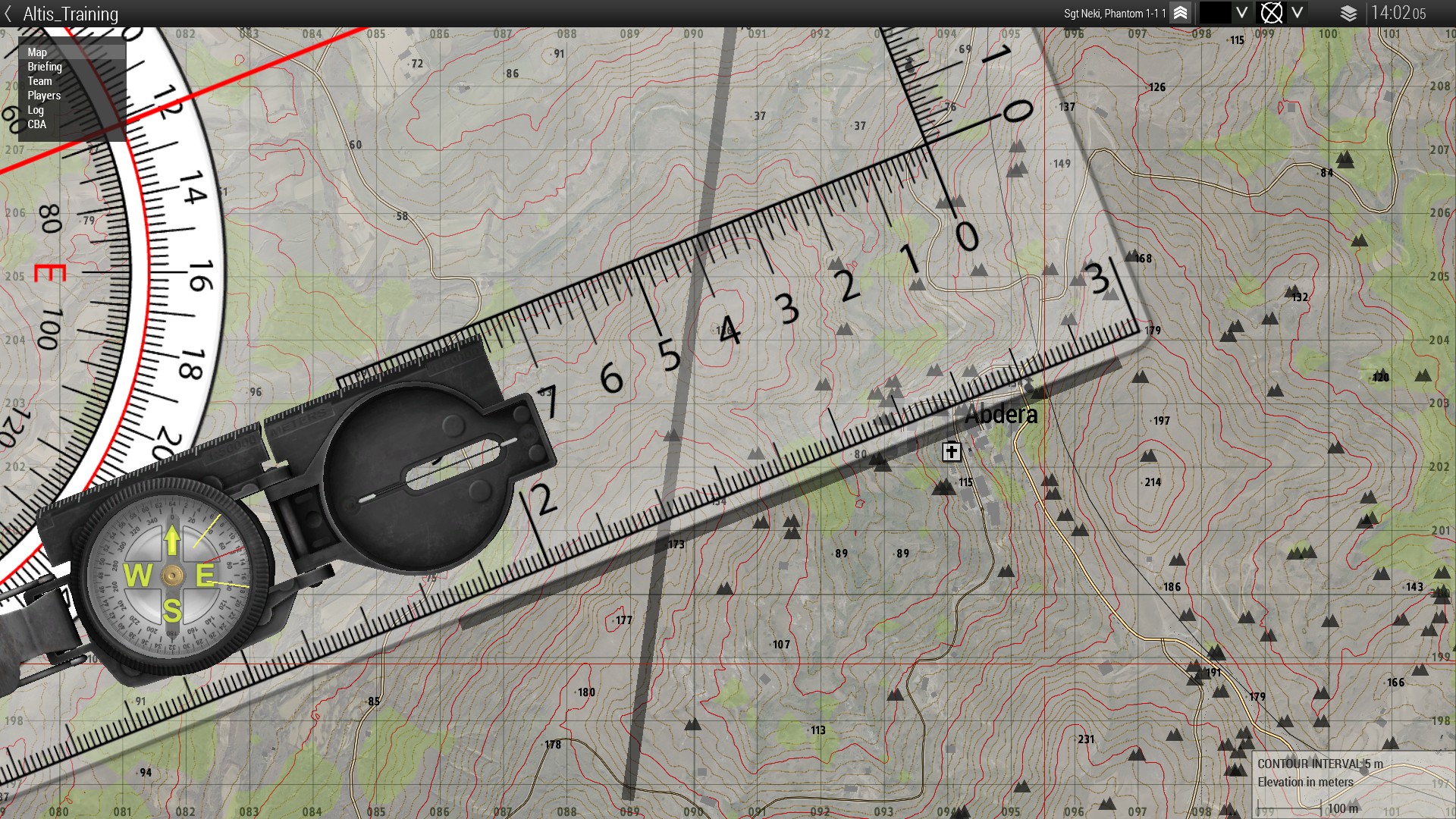Open the map layers stack icon
Screen dimensions: 1456x819
1348,13
